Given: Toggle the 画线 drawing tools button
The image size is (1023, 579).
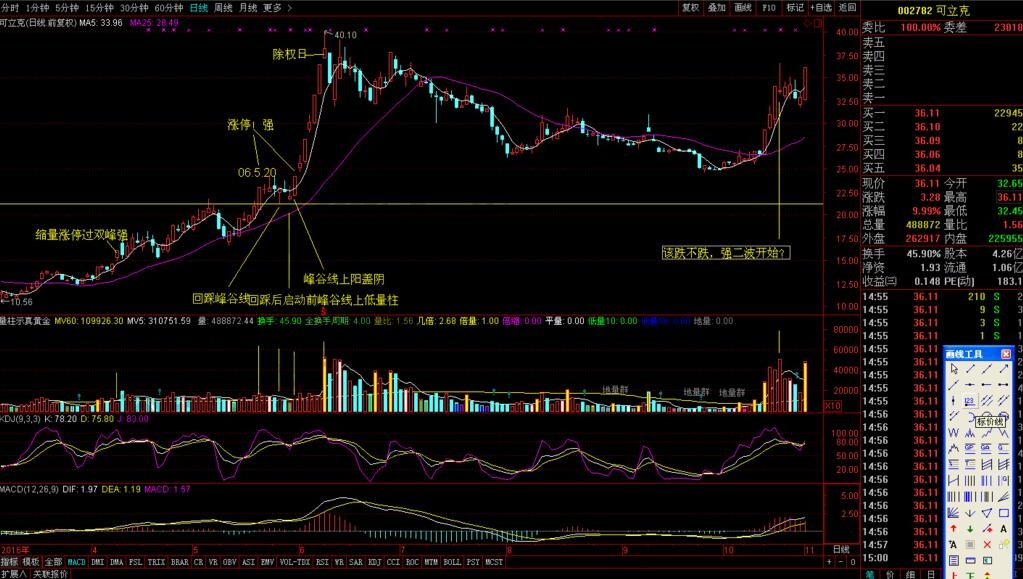Looking at the screenshot, I should point(742,8).
